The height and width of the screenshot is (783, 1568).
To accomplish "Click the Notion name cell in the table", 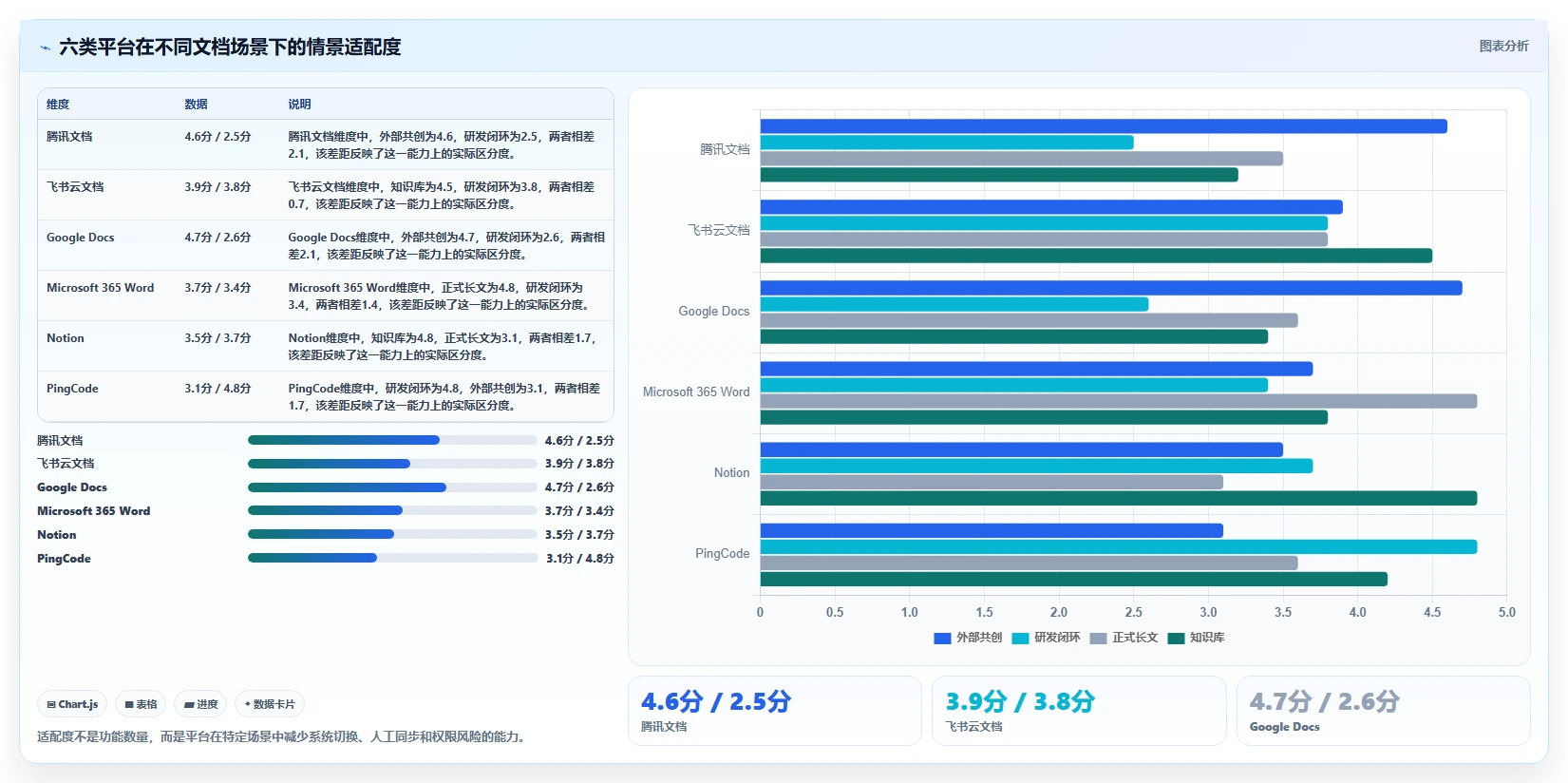I will pyautogui.click(x=66, y=338).
